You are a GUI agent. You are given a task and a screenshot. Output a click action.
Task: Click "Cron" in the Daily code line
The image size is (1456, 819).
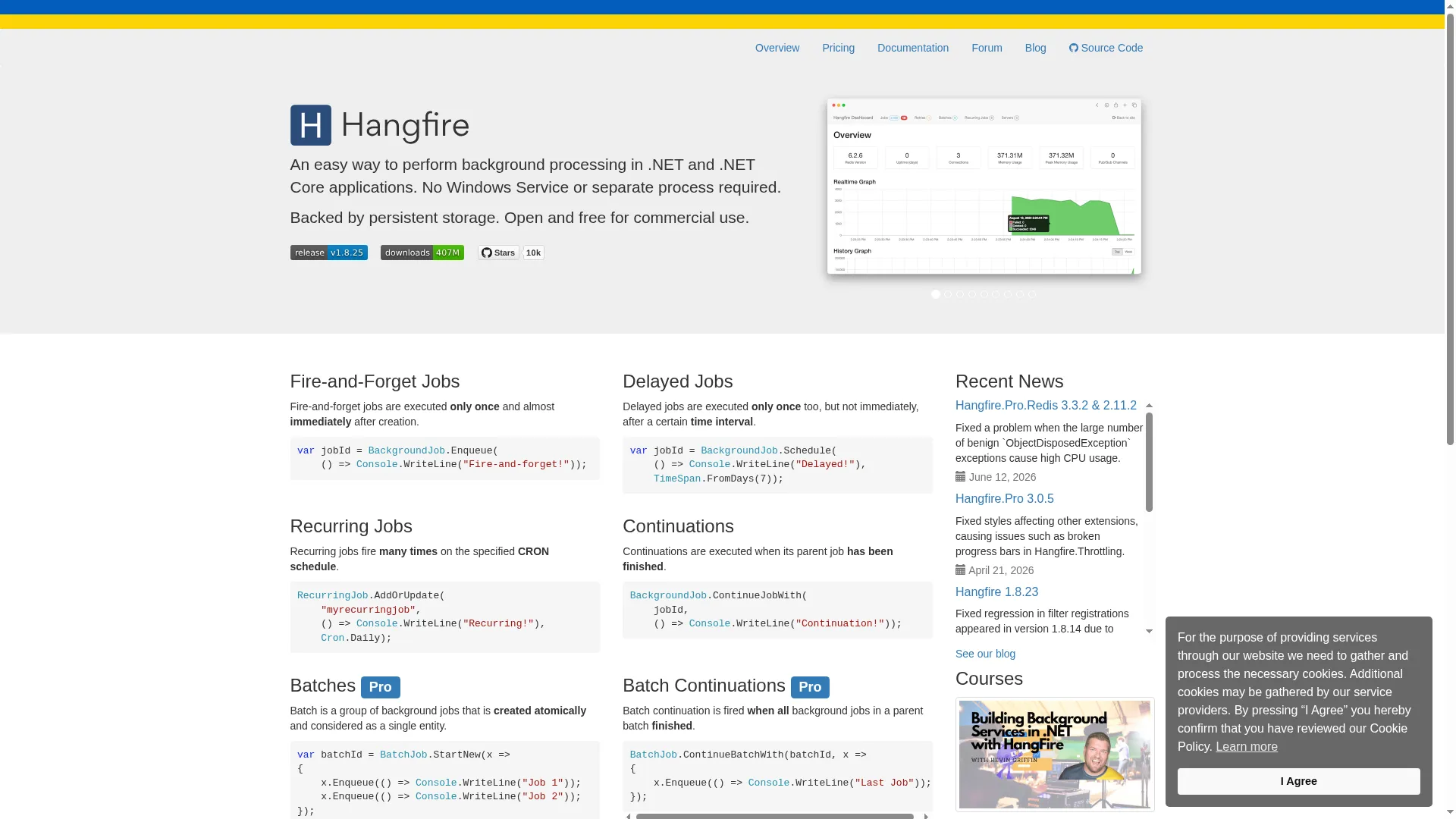(x=332, y=638)
